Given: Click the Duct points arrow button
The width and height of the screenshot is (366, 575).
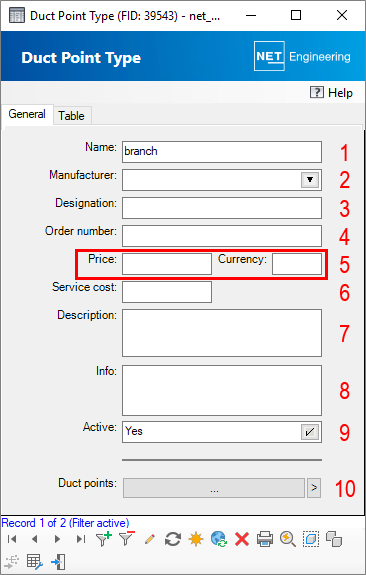Looking at the screenshot, I should [314, 488].
